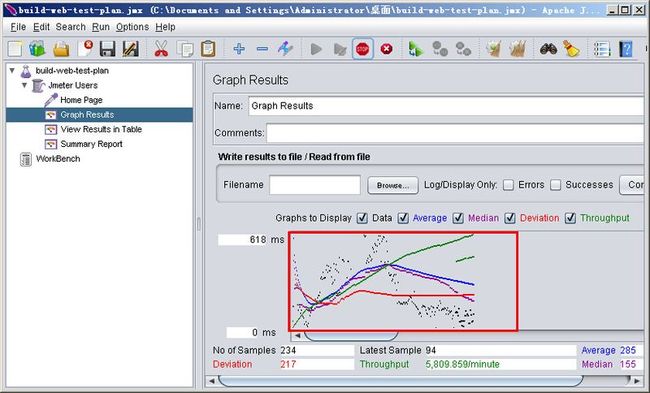Viewport: 650px width, 393px height.
Task: Open the Run menu
Action: [x=101, y=27]
